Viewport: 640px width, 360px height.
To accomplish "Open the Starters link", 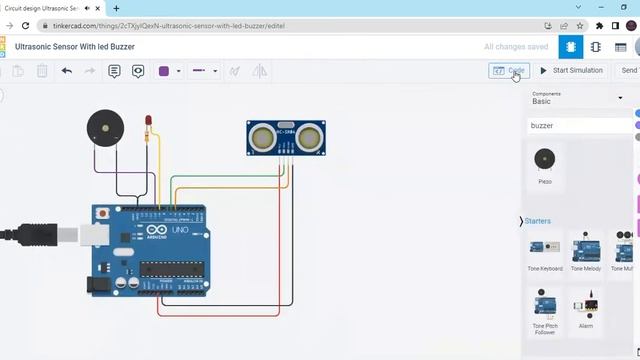I will (538, 221).
